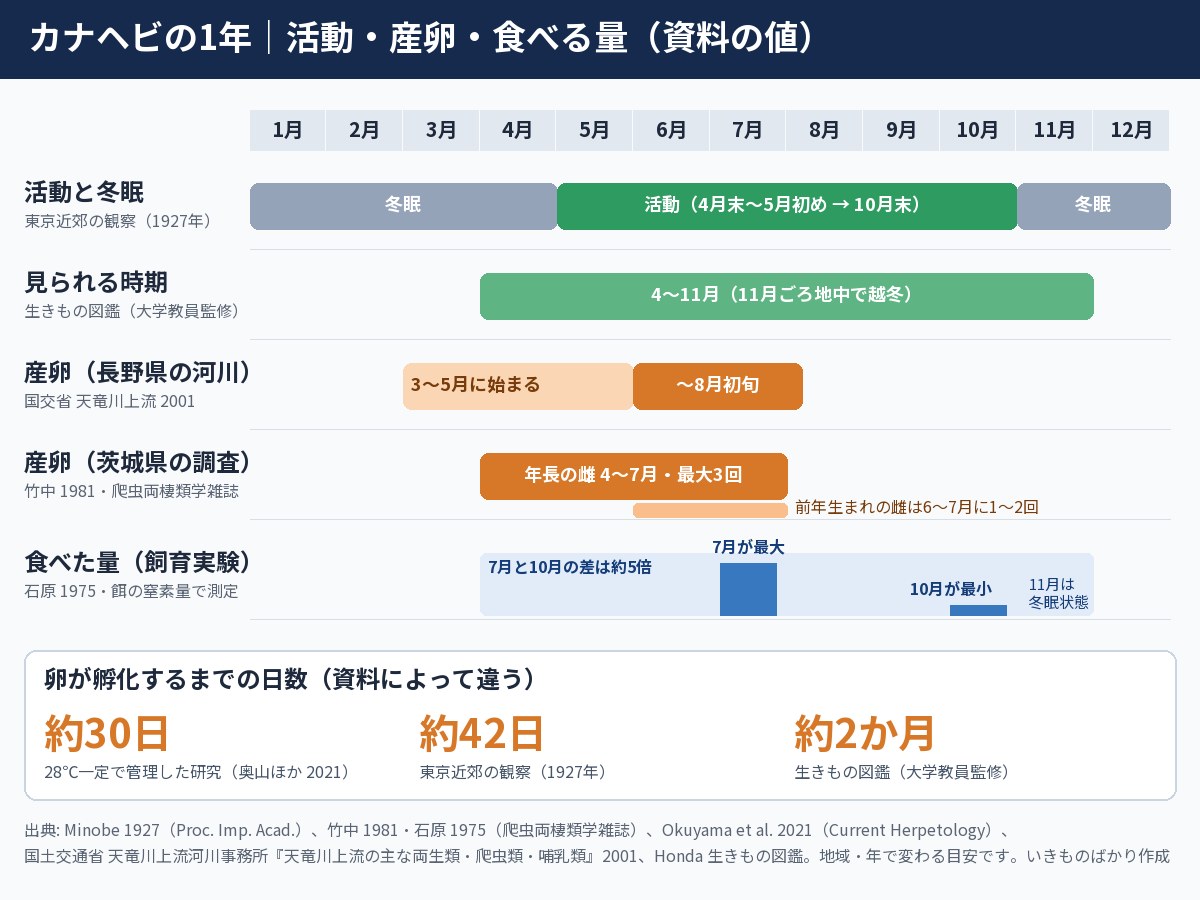Click the 12月 month header cell

click(1131, 130)
